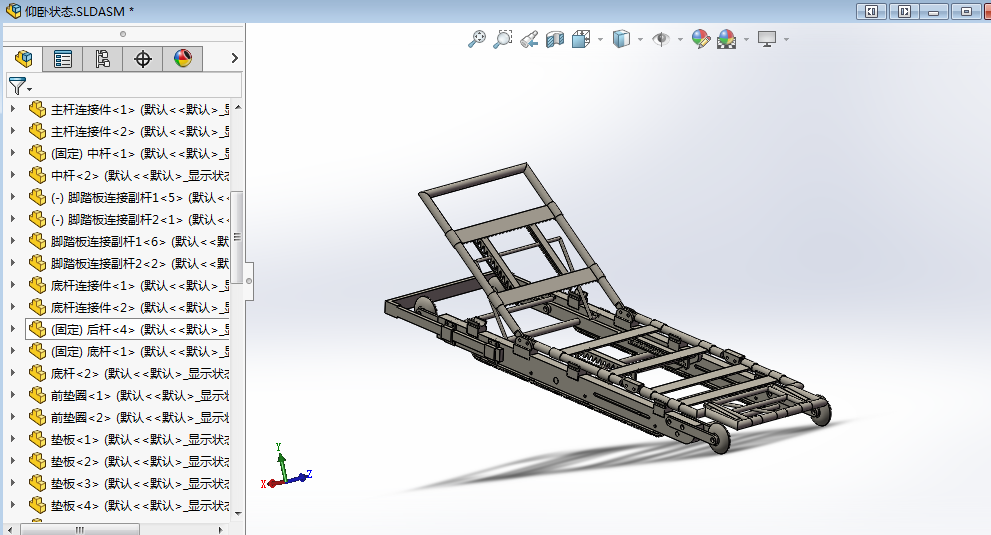Show more manager tabs with right arrow
The width and height of the screenshot is (991, 535).
coord(234,58)
